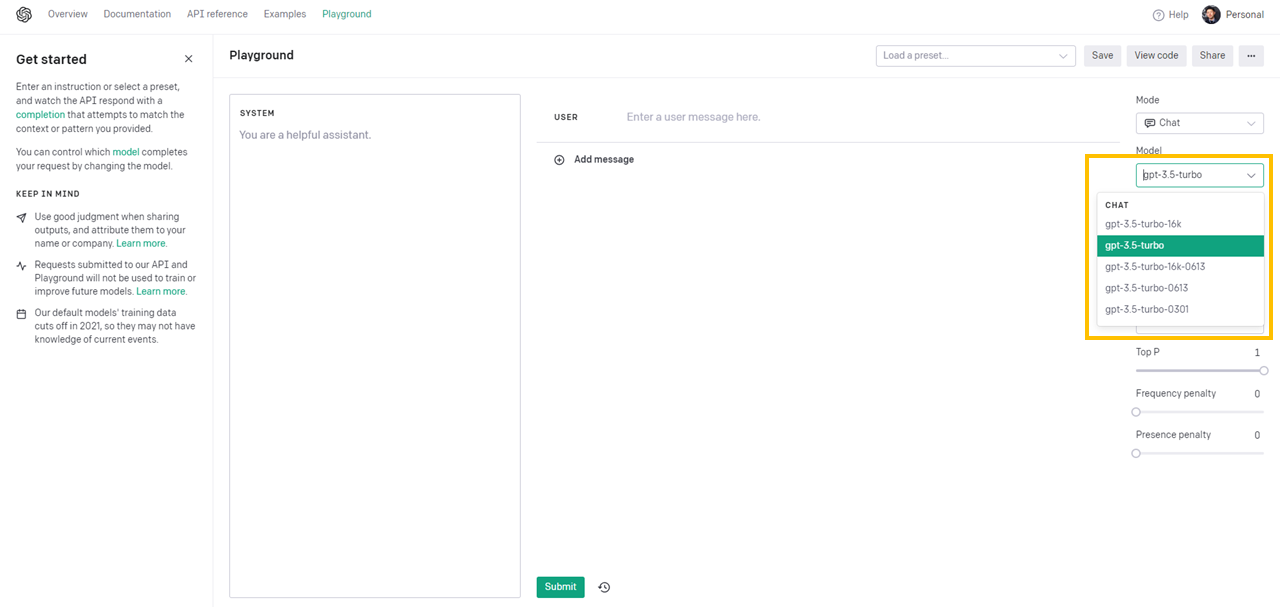Select the highlighted gpt-3.5-turbo option
The width and height of the screenshot is (1280, 607).
pos(1181,246)
